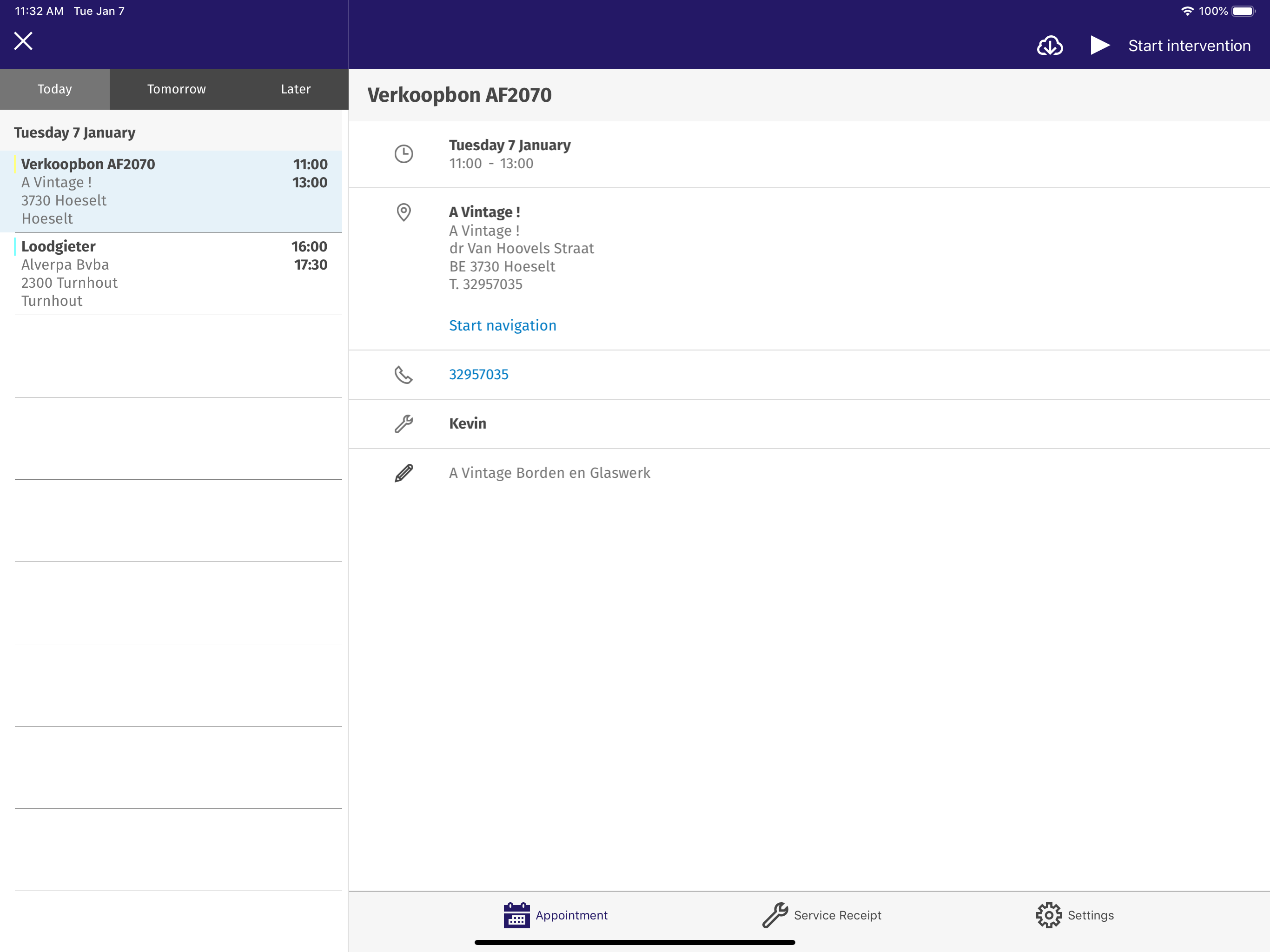Screen dimensions: 1270x952
Task: Tap the clock icon beside the date
Action: tap(403, 154)
